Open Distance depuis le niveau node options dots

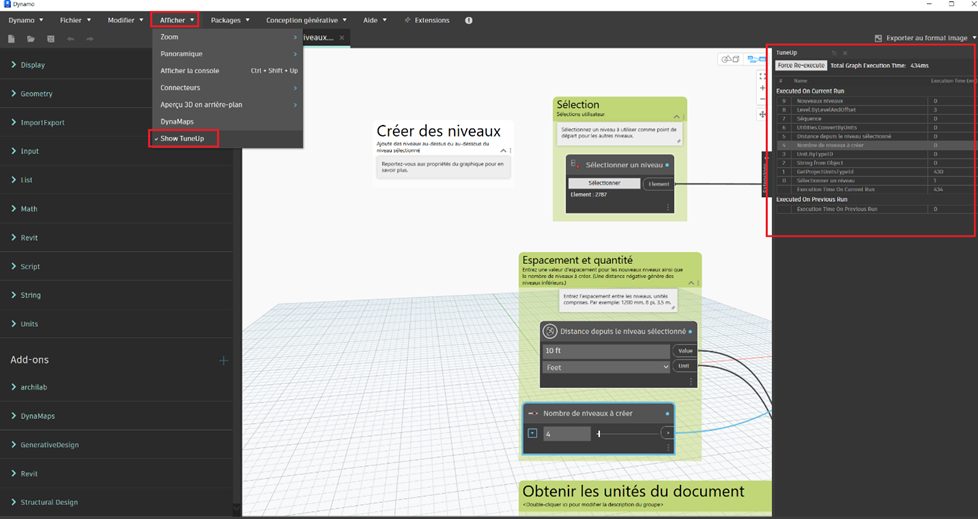[690, 381]
